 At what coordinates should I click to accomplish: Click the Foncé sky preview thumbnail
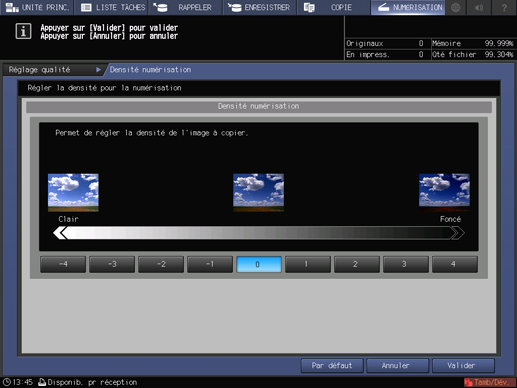tap(444, 192)
